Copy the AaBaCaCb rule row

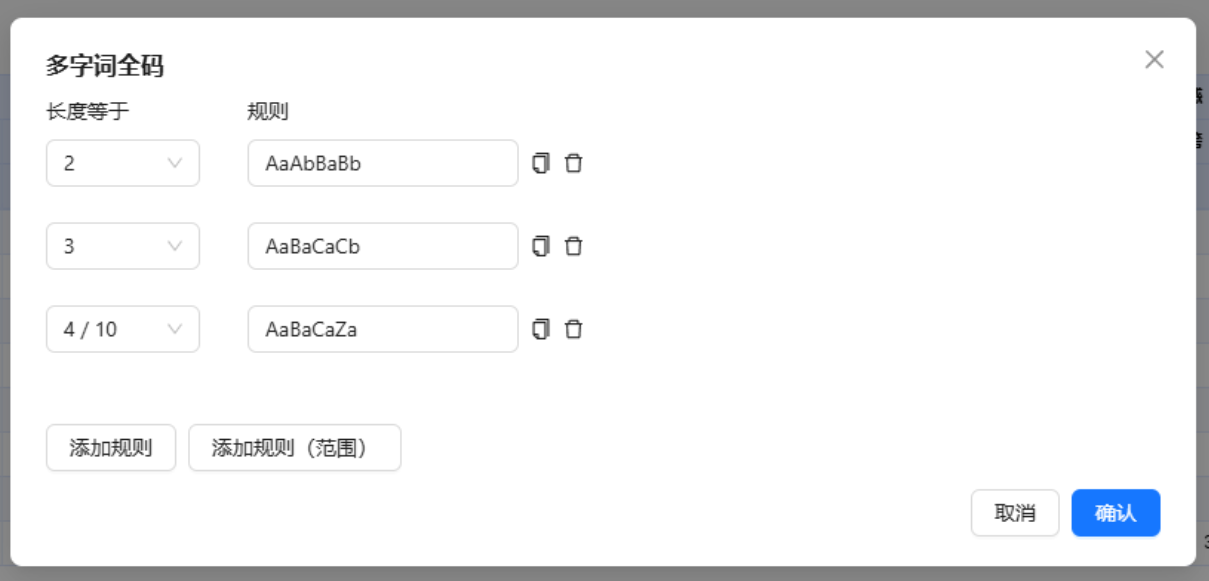click(x=541, y=246)
